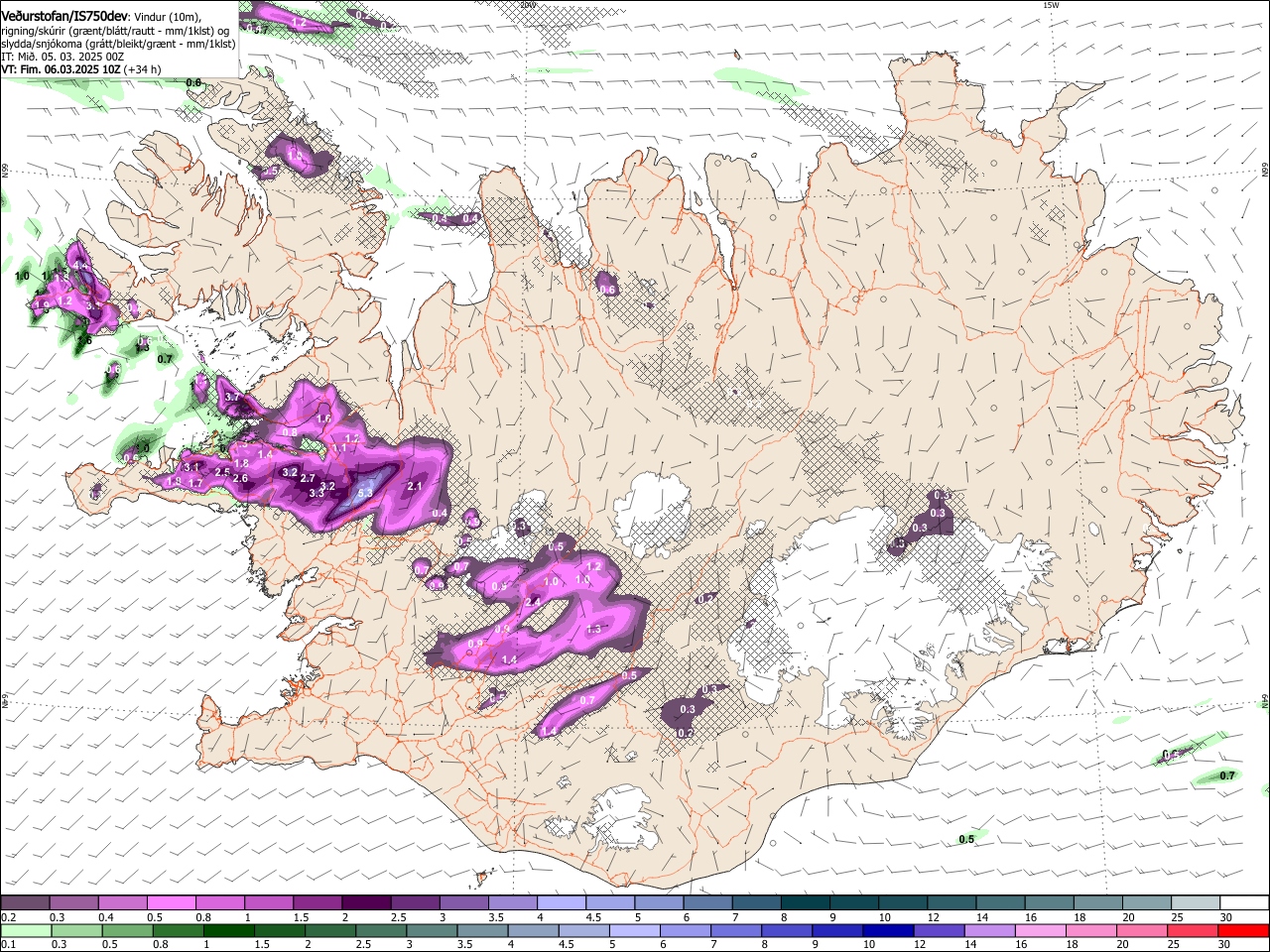1270x952 pixels.
Task: Click the pink rain legend swatch between 16 and 18
Action: [x=1041, y=930]
